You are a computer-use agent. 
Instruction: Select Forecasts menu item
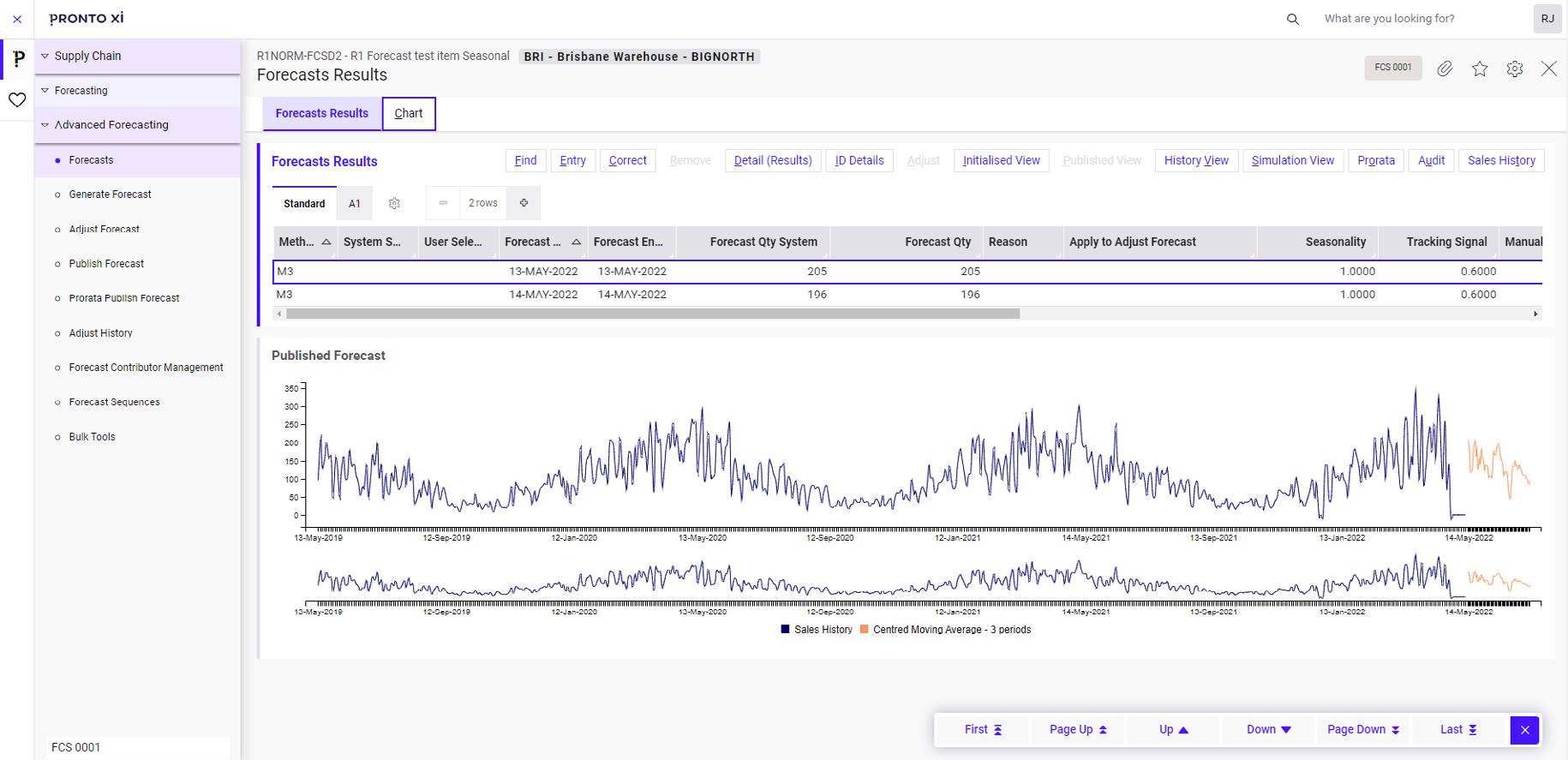(137, 160)
